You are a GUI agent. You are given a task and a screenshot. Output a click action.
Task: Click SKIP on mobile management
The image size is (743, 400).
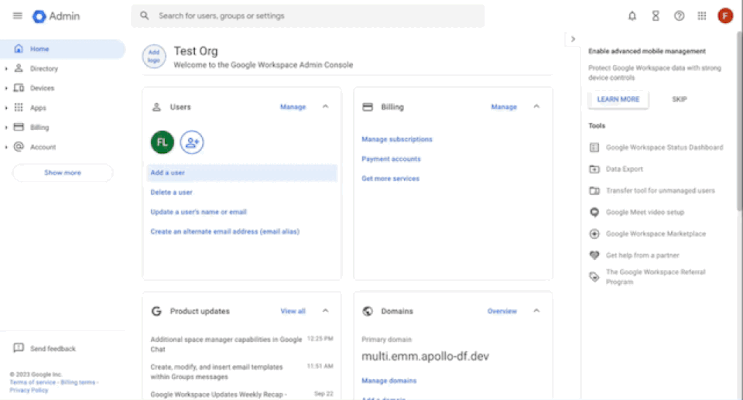click(679, 99)
